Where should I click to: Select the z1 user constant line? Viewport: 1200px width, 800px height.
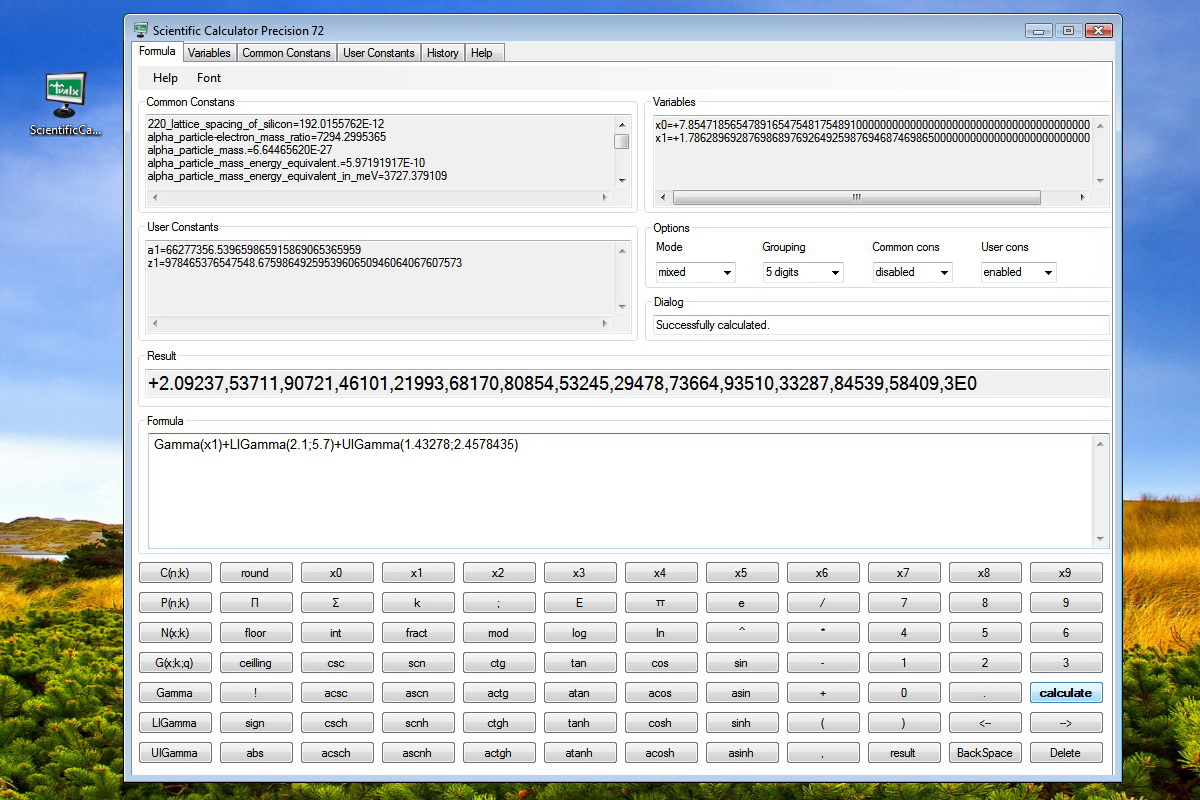pyautogui.click(x=304, y=263)
